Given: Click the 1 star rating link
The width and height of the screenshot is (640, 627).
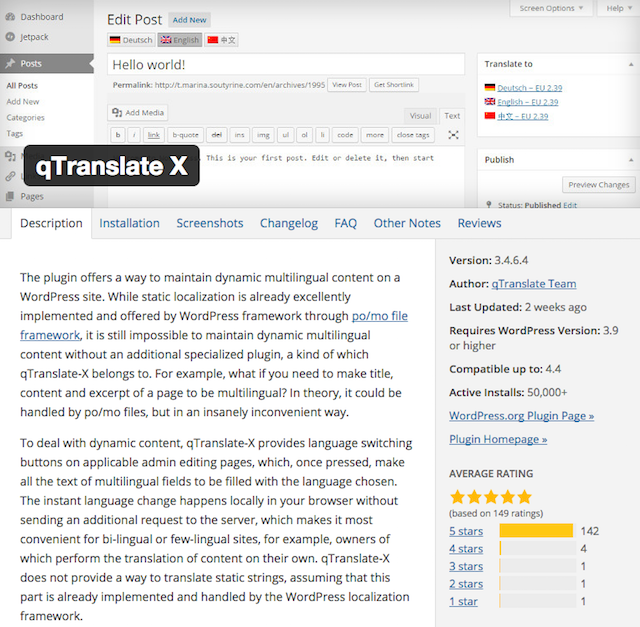Looking at the screenshot, I should pos(463,601).
